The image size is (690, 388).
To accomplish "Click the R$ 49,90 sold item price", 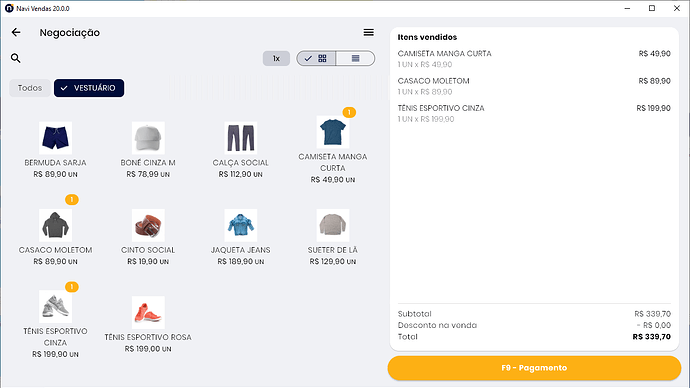I will click(654, 54).
